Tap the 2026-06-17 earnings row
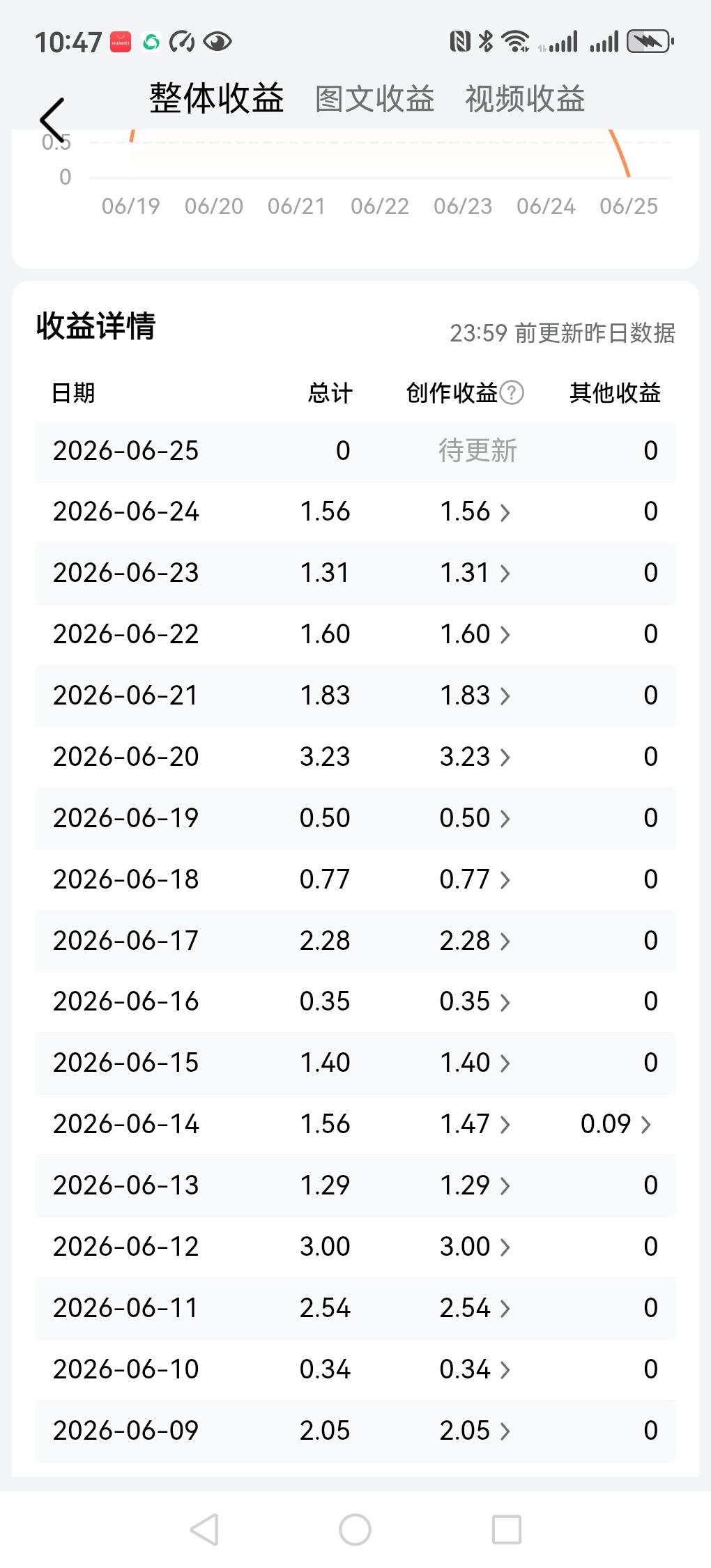711x1568 pixels. coord(355,941)
